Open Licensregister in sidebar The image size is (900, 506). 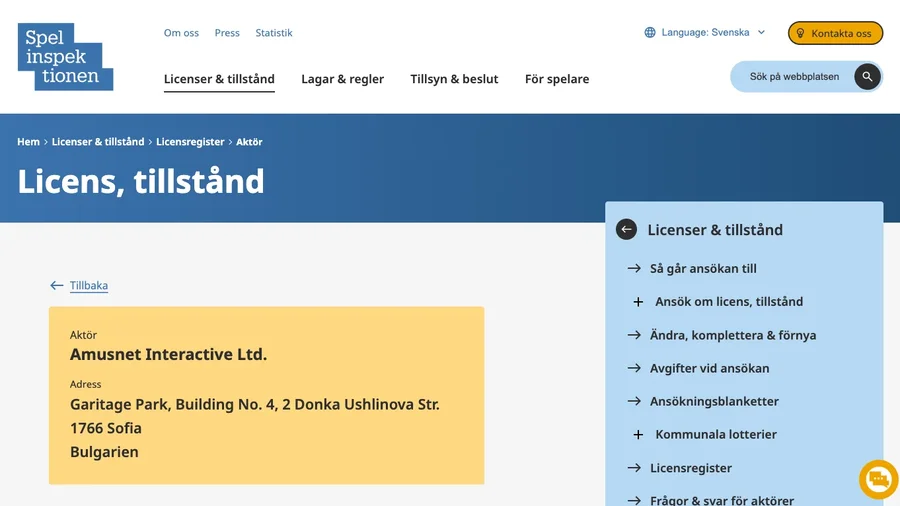(x=690, y=468)
